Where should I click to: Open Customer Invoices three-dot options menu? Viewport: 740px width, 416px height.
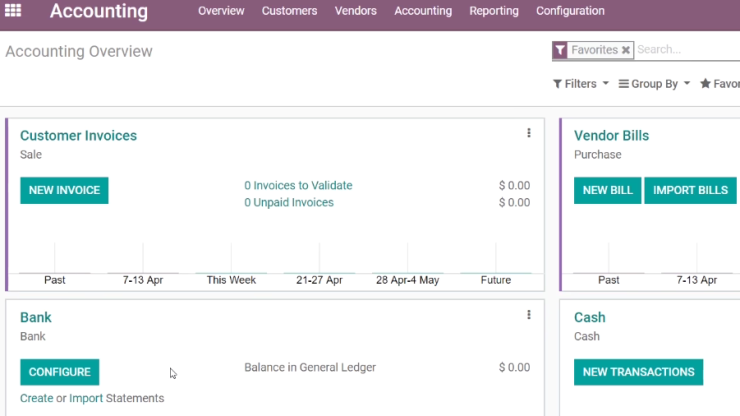pos(529,133)
